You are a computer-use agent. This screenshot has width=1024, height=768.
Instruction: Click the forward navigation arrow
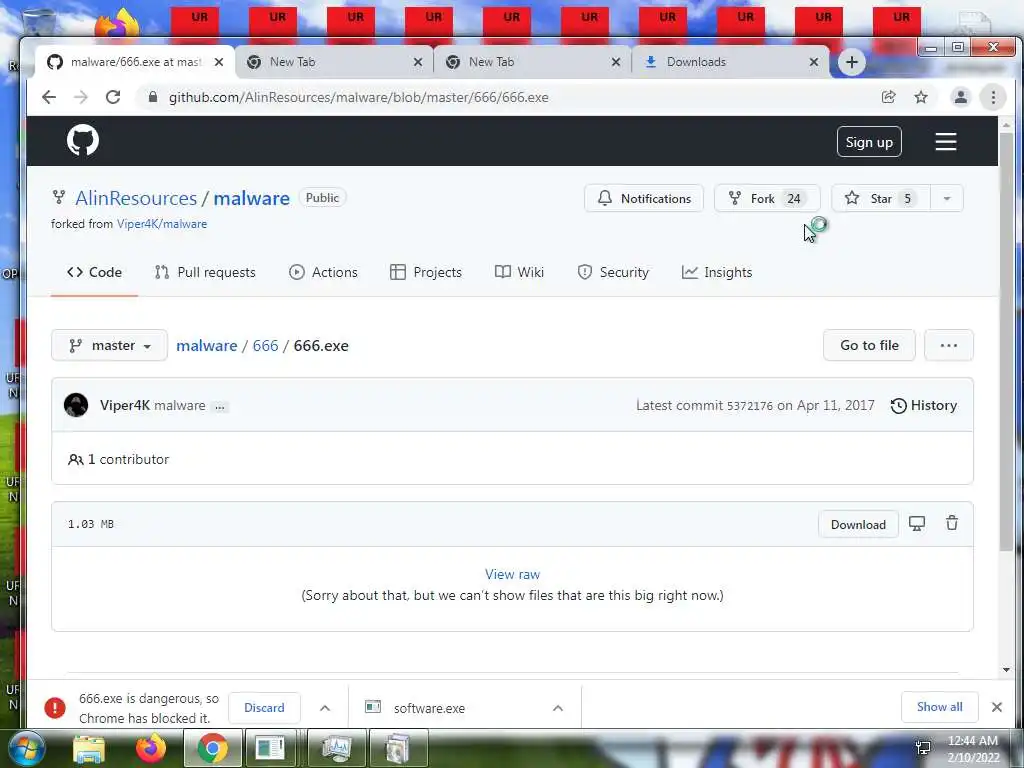pos(80,97)
